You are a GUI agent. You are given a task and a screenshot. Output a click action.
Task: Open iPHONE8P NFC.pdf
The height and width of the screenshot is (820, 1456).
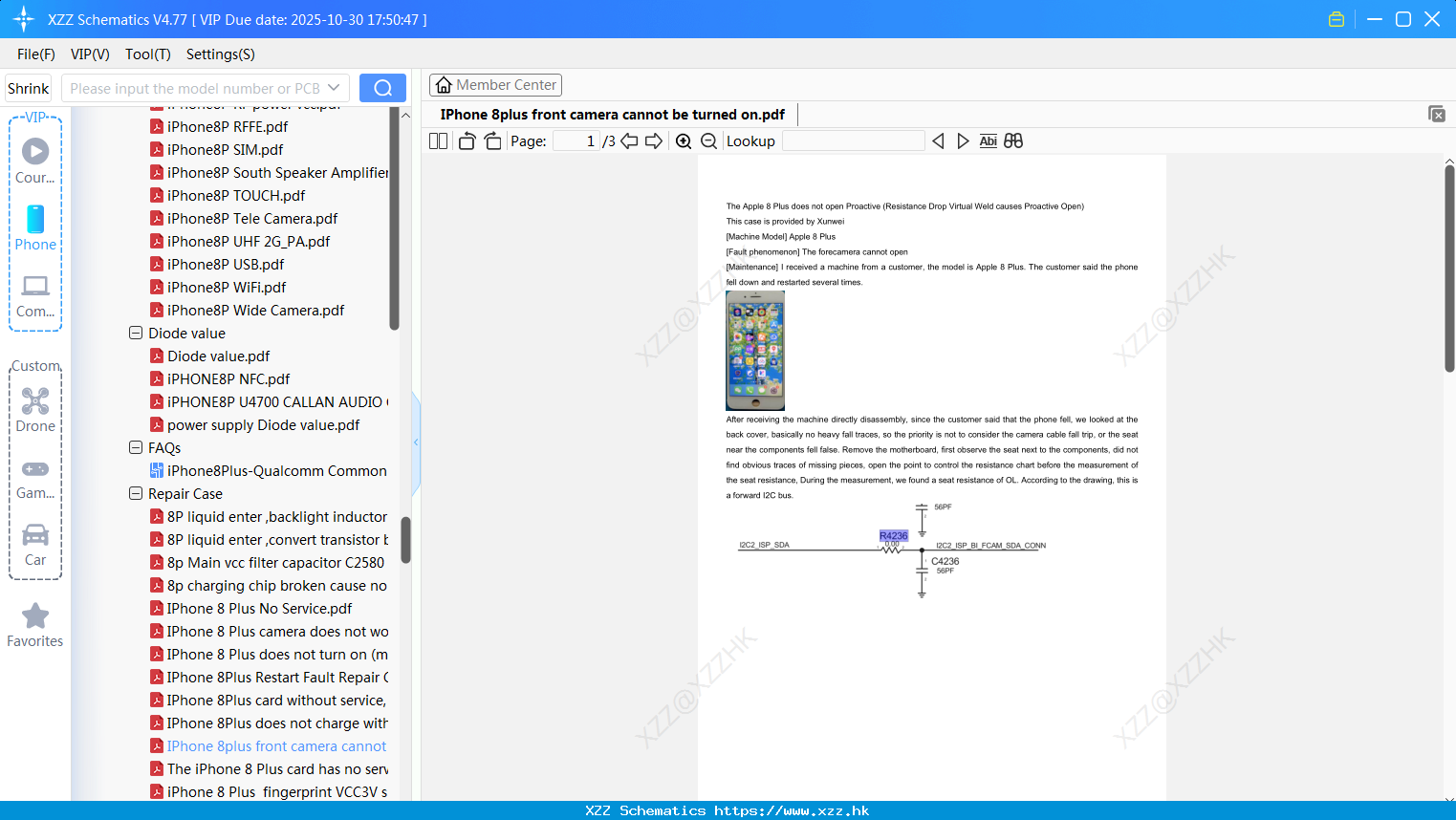[x=228, y=379]
